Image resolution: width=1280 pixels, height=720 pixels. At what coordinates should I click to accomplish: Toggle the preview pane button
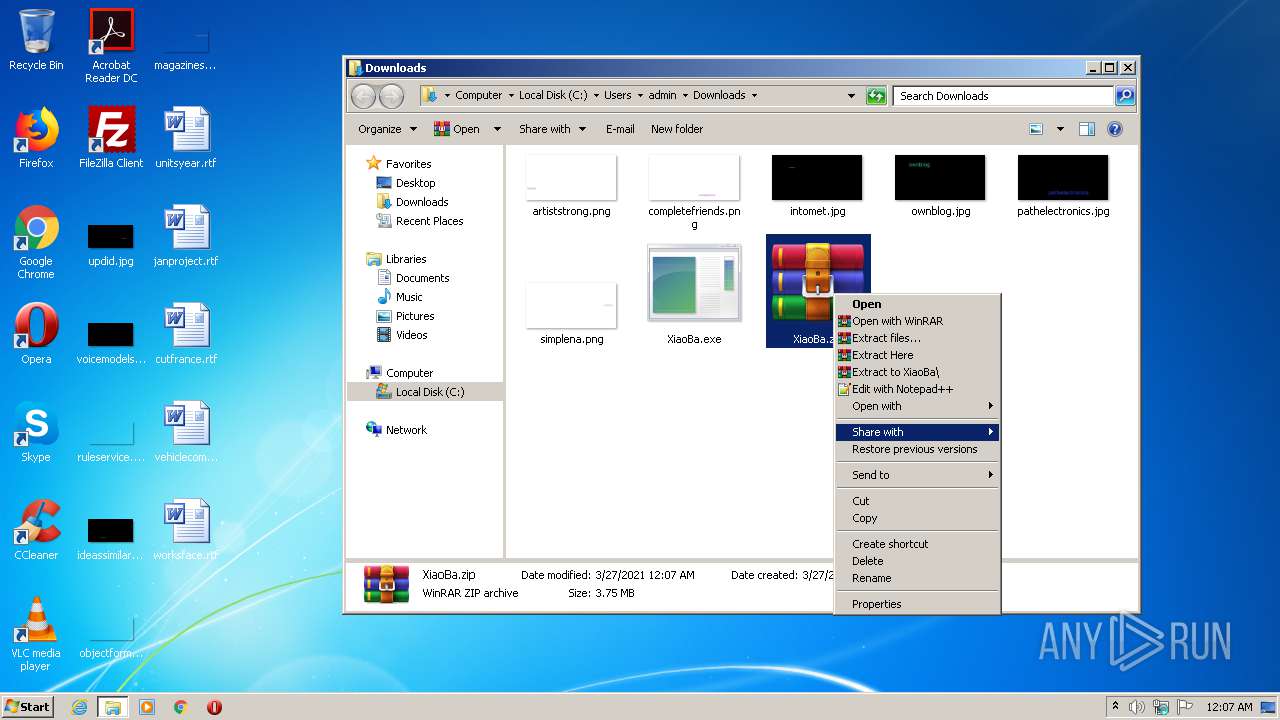1087,129
